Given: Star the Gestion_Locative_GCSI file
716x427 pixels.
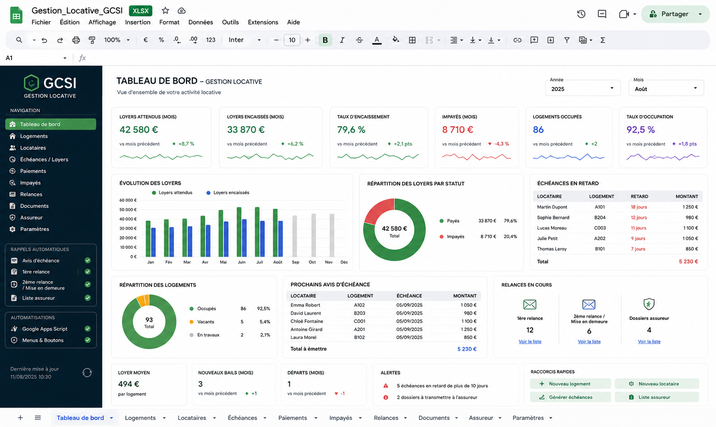Looking at the screenshot, I should point(166,11).
